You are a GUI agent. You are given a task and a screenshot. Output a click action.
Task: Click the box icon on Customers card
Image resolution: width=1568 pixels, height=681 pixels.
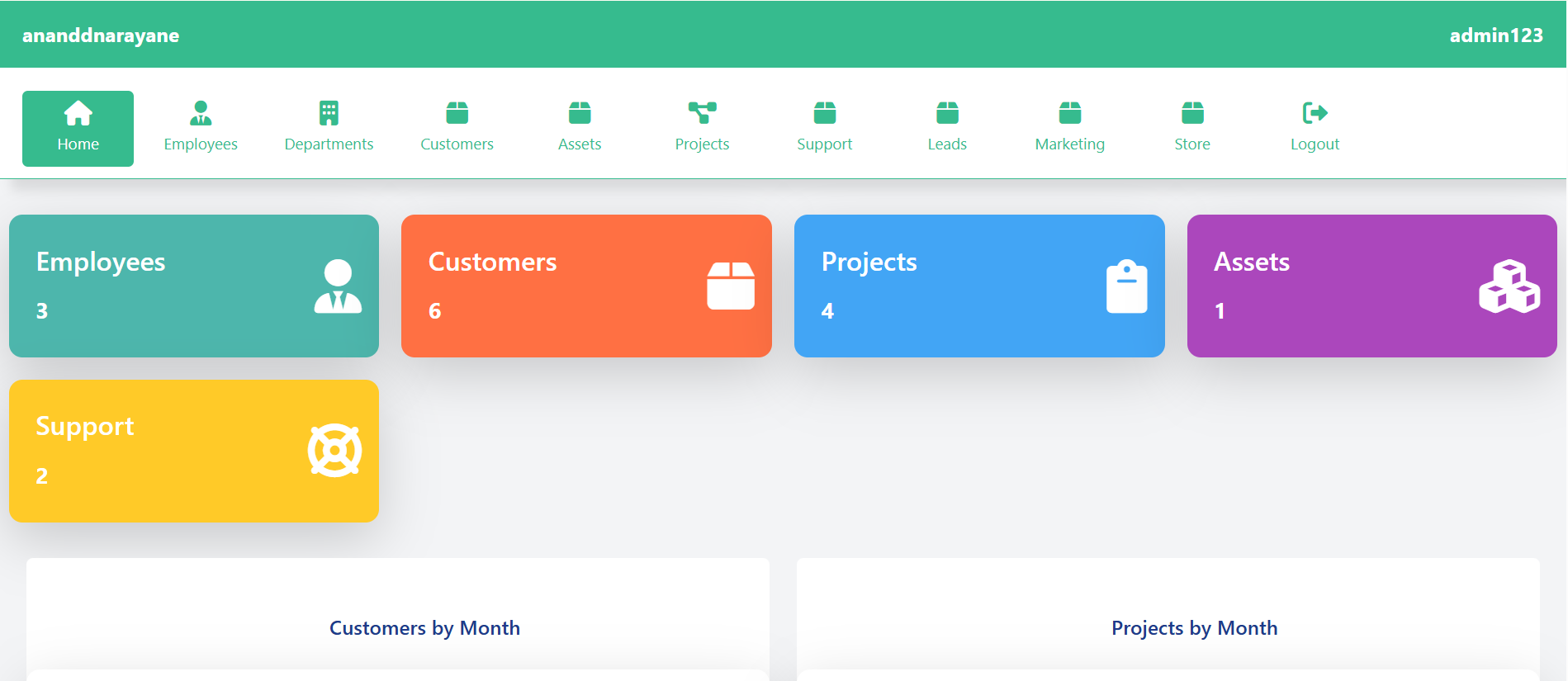click(731, 286)
